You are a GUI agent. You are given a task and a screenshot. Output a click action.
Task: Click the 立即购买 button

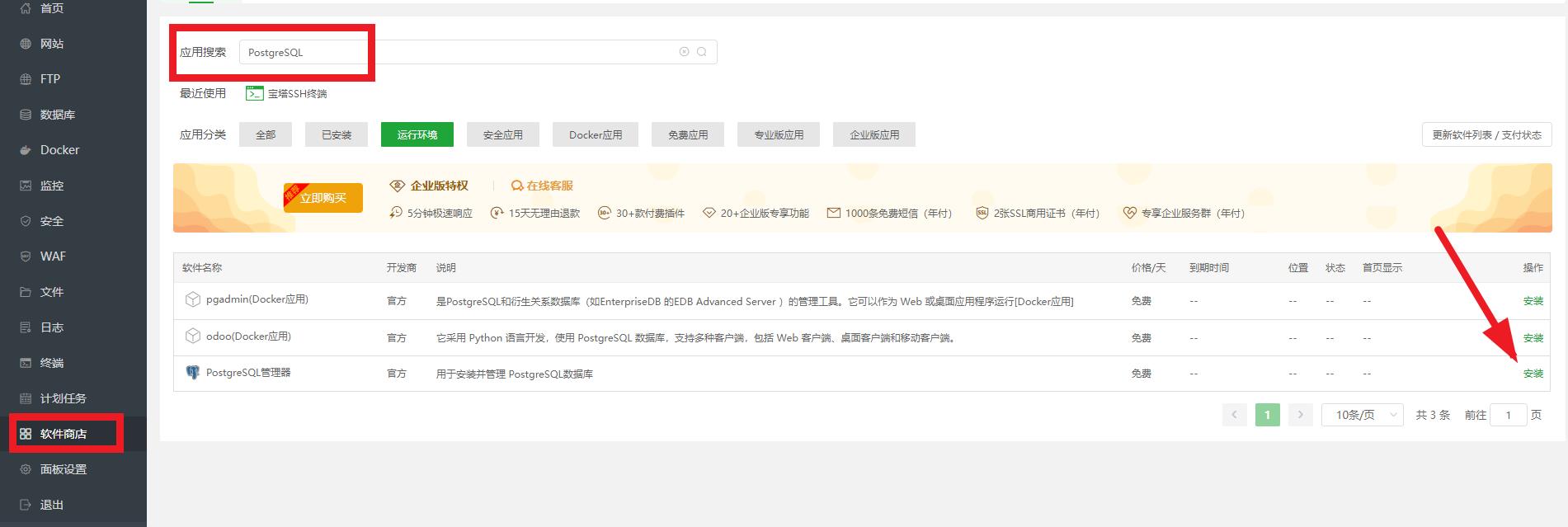click(323, 198)
